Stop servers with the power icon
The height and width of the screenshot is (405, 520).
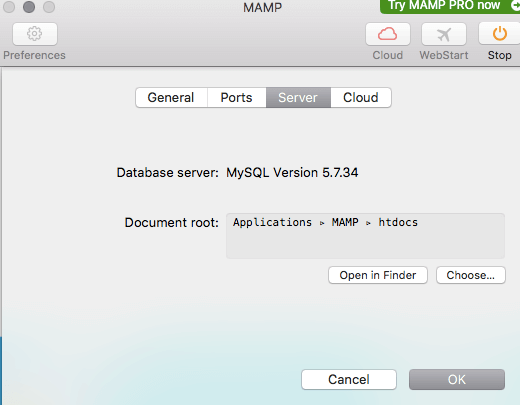point(500,34)
